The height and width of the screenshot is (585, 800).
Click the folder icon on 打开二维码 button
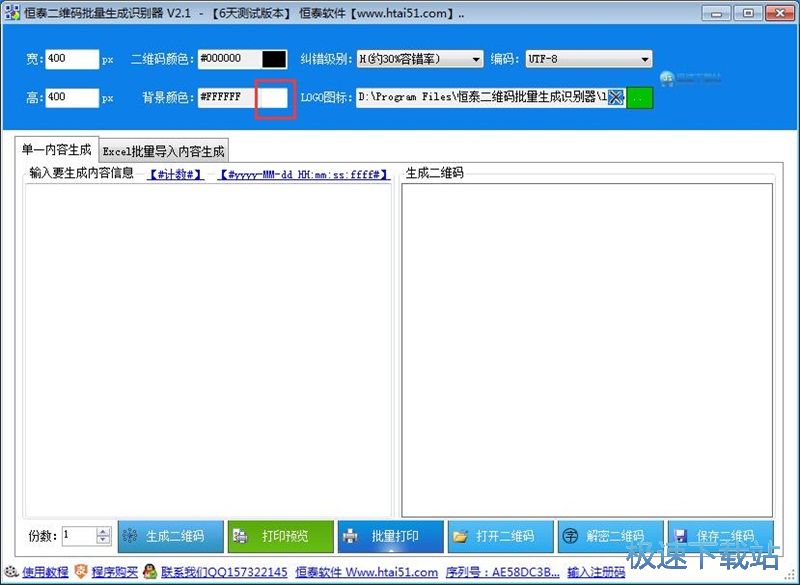click(460, 536)
